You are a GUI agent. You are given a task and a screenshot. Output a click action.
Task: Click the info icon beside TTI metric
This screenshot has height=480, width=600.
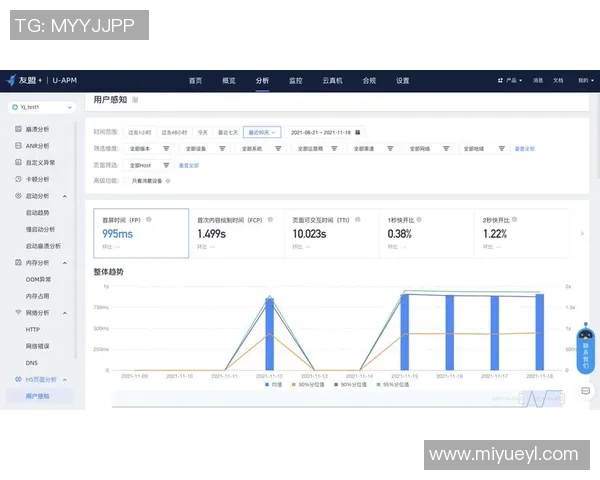[358, 219]
